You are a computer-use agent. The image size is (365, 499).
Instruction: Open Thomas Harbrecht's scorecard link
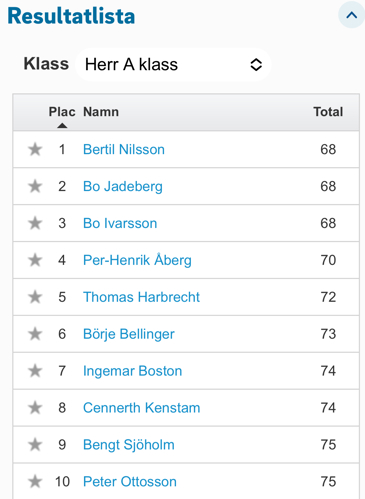pyautogui.click(x=141, y=297)
